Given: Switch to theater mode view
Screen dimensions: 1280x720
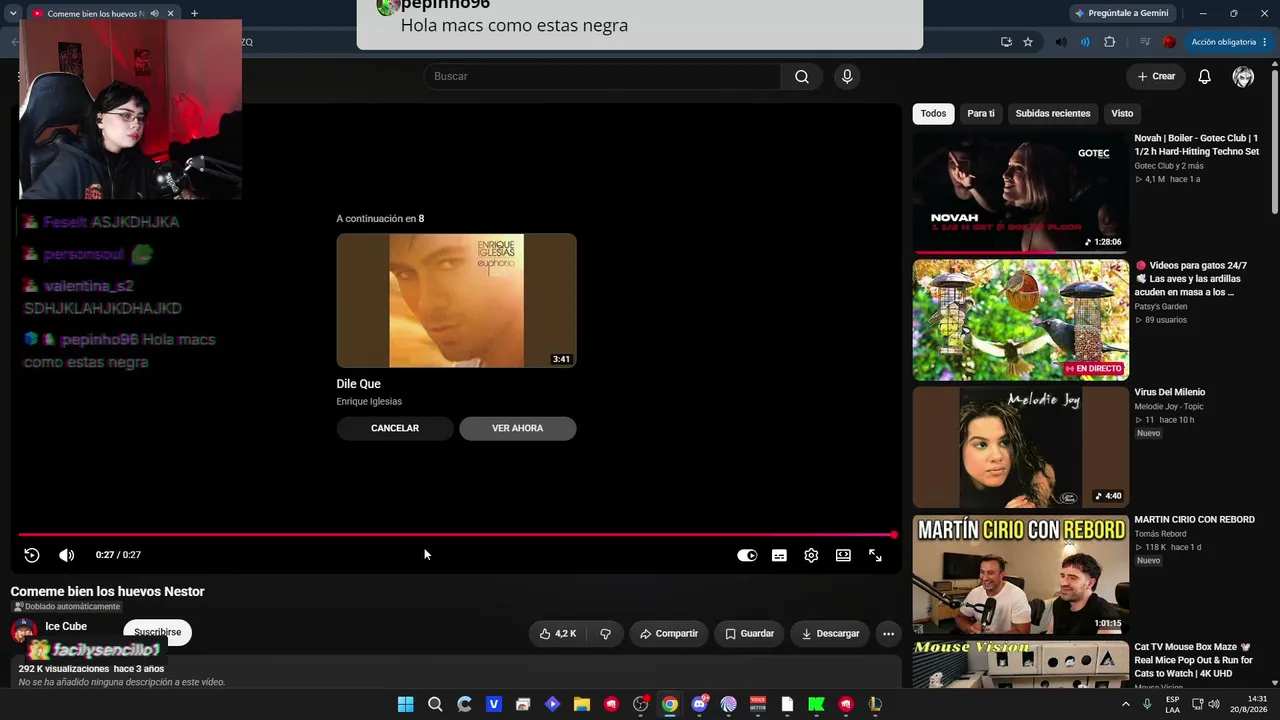Looking at the screenshot, I should (x=843, y=555).
